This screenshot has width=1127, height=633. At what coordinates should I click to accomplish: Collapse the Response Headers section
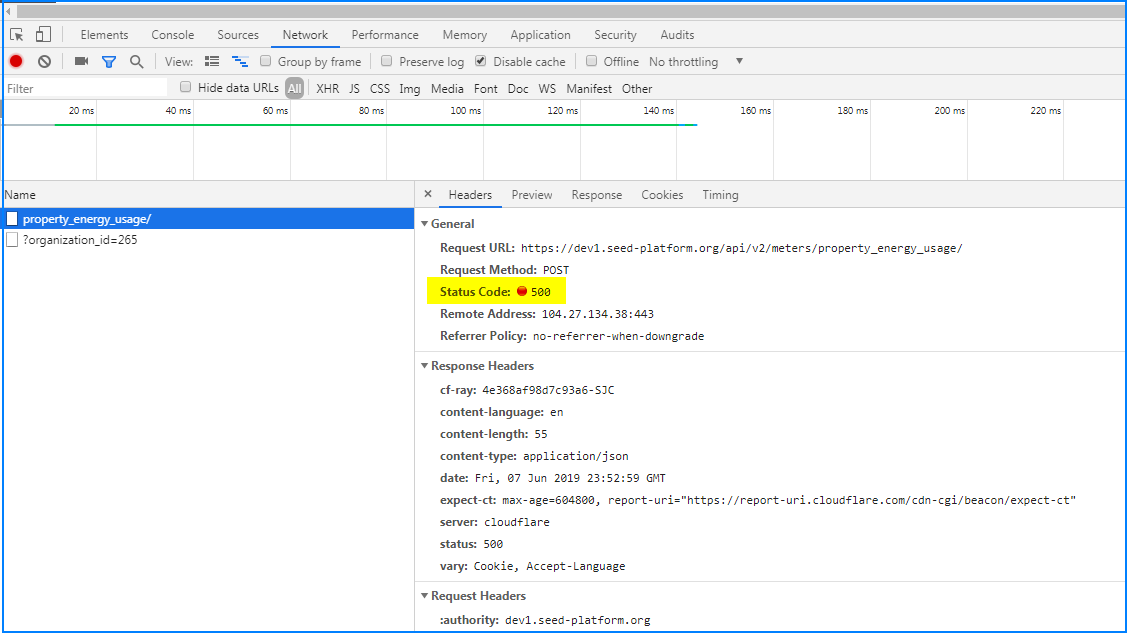(x=425, y=366)
